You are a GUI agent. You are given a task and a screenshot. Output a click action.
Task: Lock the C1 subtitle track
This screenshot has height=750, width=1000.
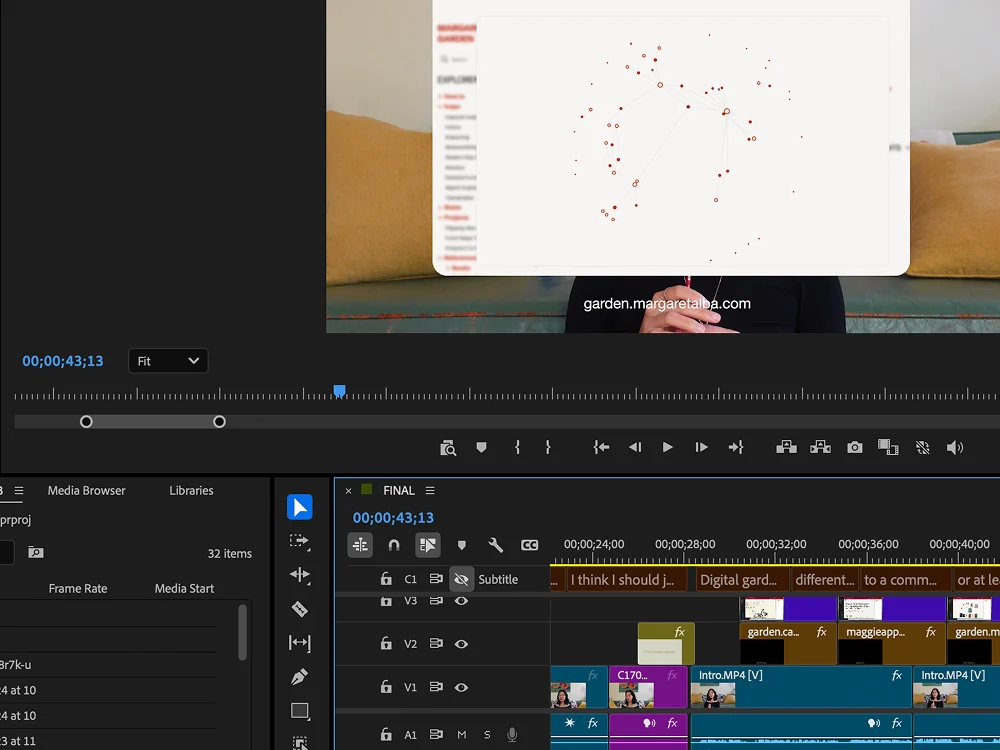tap(386, 578)
